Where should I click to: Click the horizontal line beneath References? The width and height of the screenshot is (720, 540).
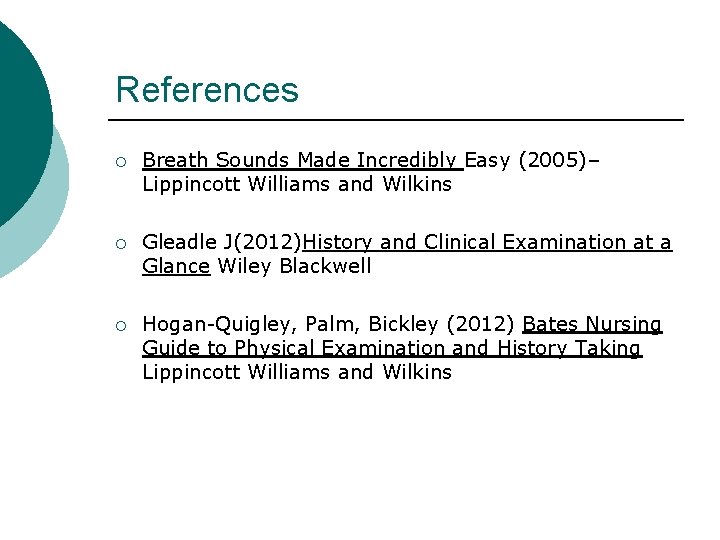[x=400, y=120]
